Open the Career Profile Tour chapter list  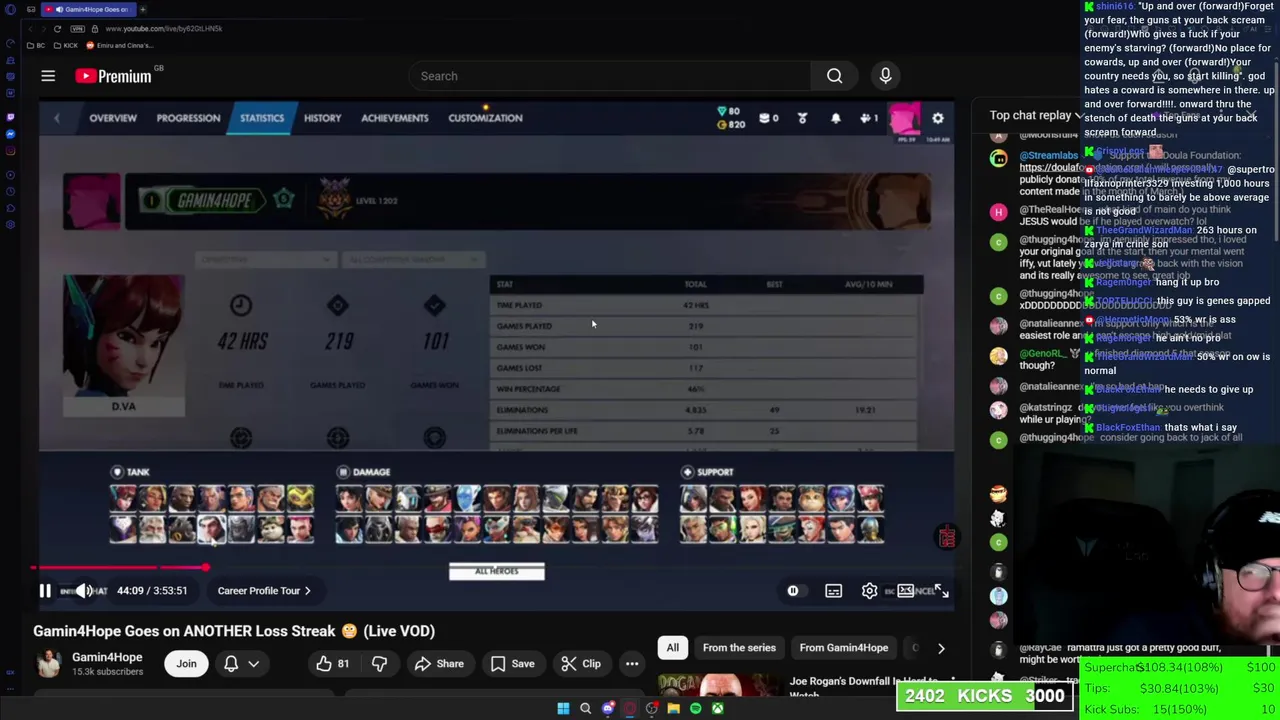coord(264,591)
